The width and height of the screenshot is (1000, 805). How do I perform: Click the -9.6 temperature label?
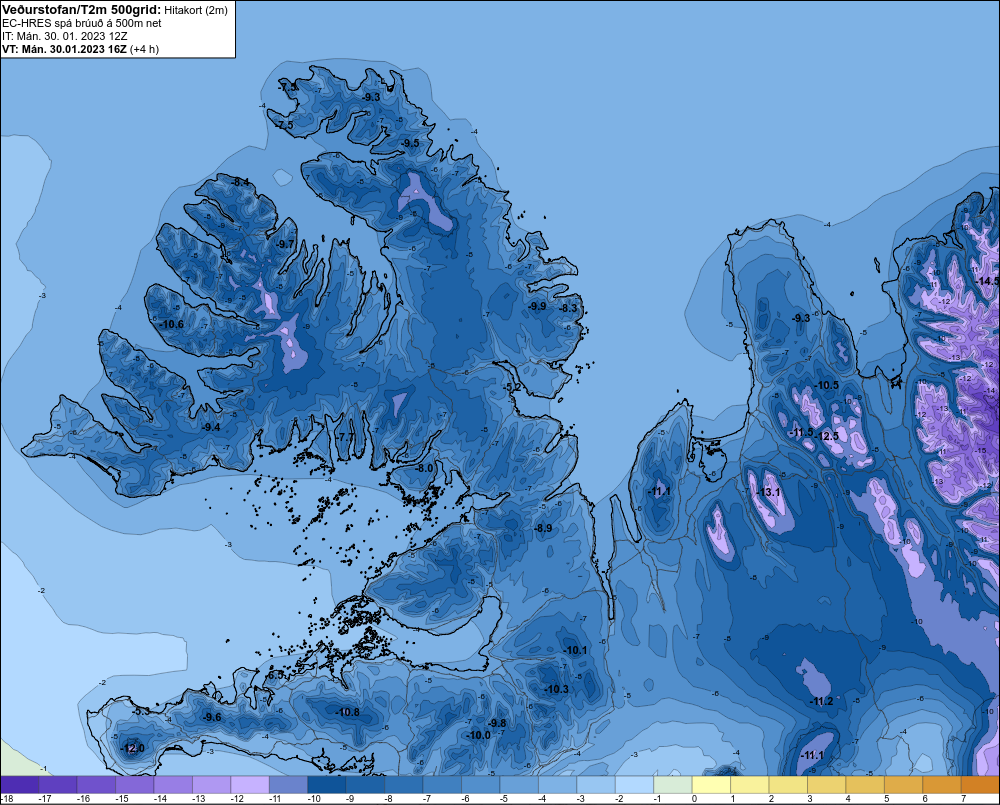[x=212, y=717]
